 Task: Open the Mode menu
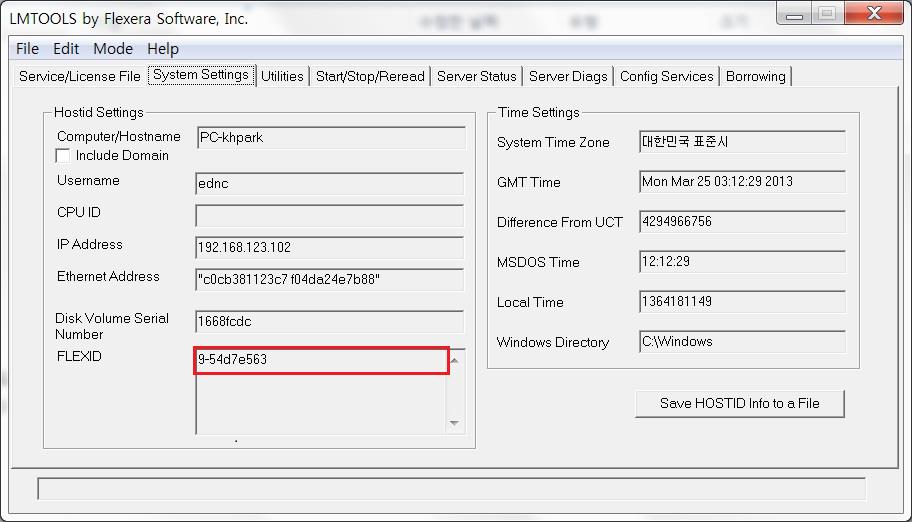pos(113,49)
